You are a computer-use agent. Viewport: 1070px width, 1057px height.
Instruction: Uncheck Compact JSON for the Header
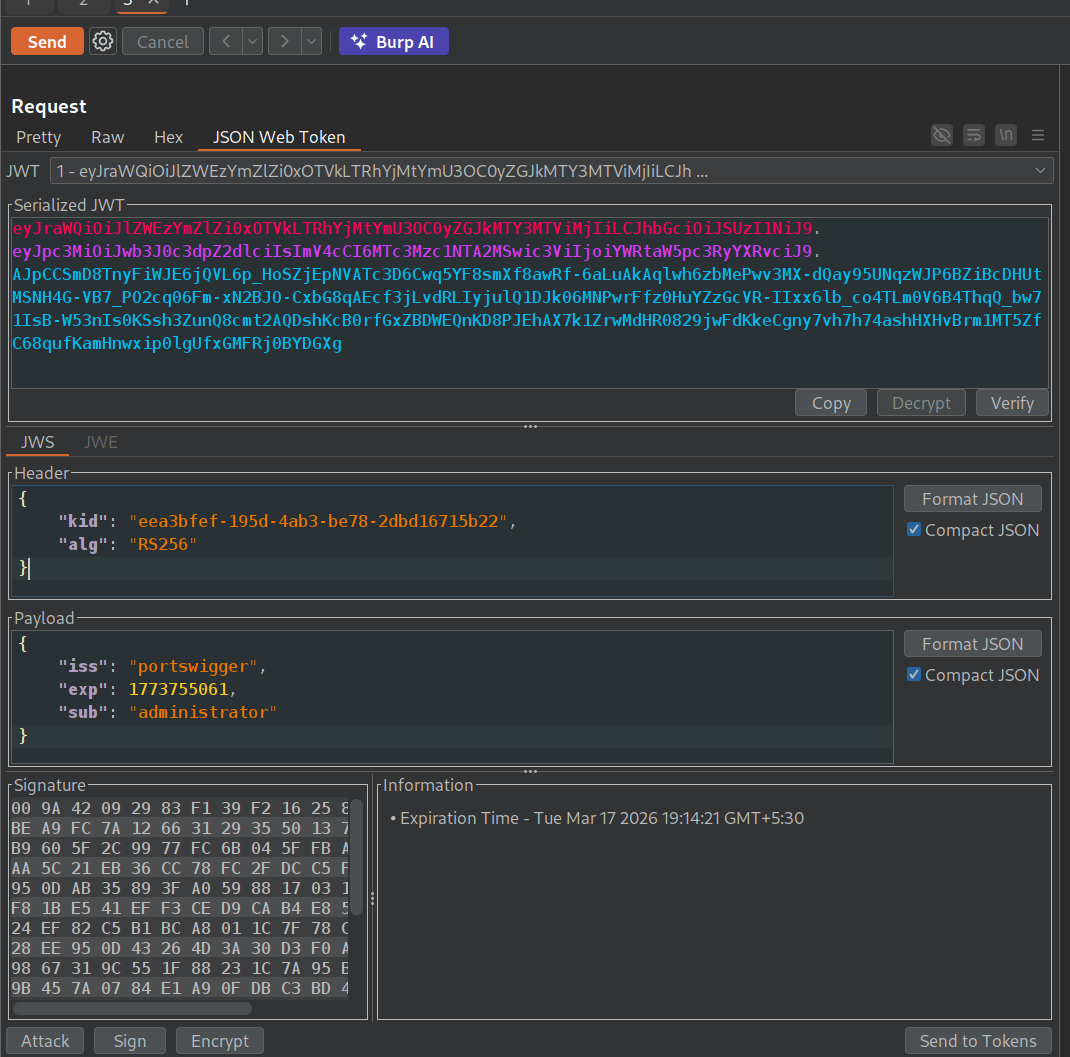(914, 530)
